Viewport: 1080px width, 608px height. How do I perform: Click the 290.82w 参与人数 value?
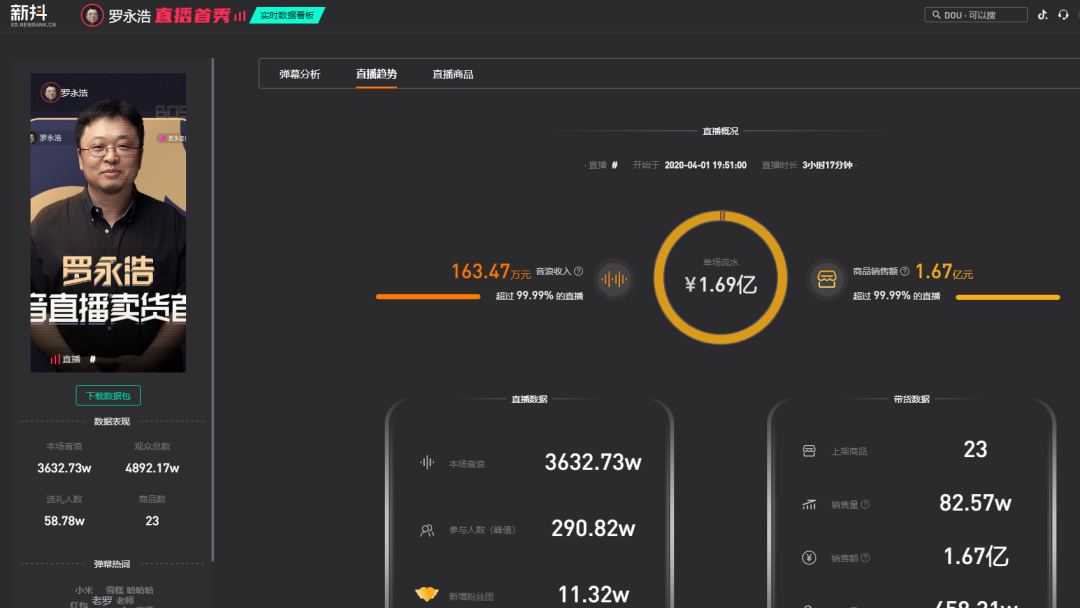593,529
